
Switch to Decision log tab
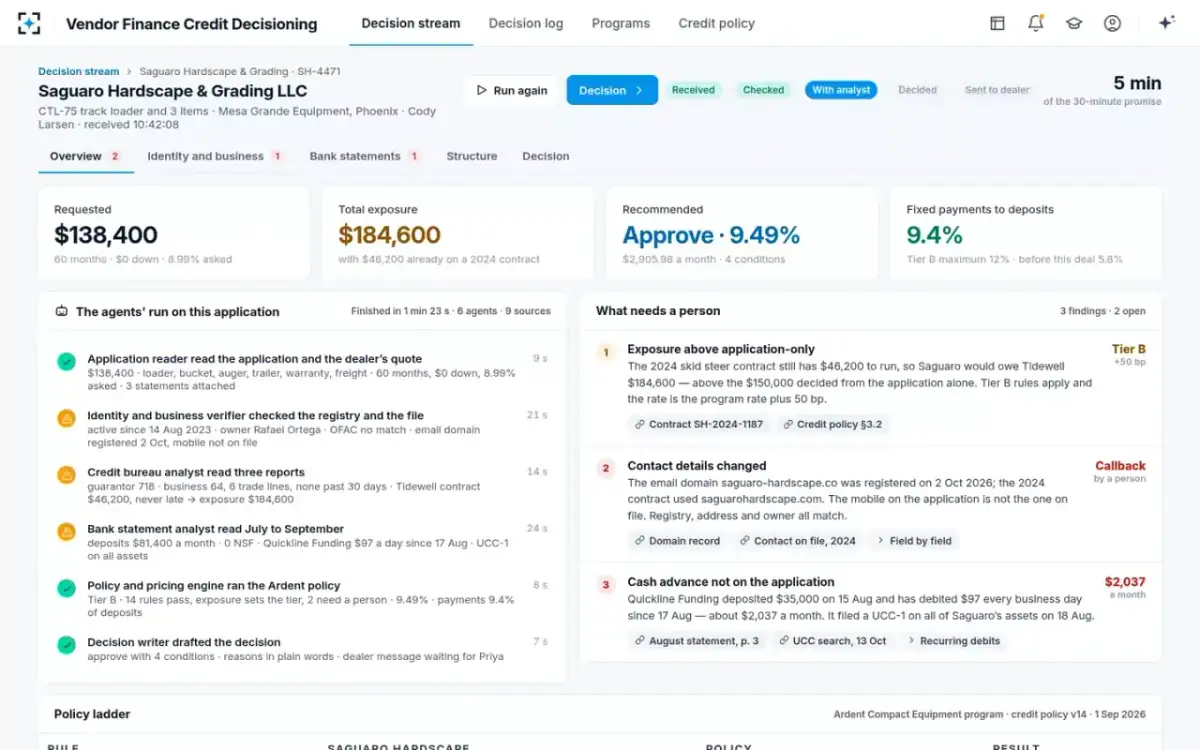tap(526, 23)
